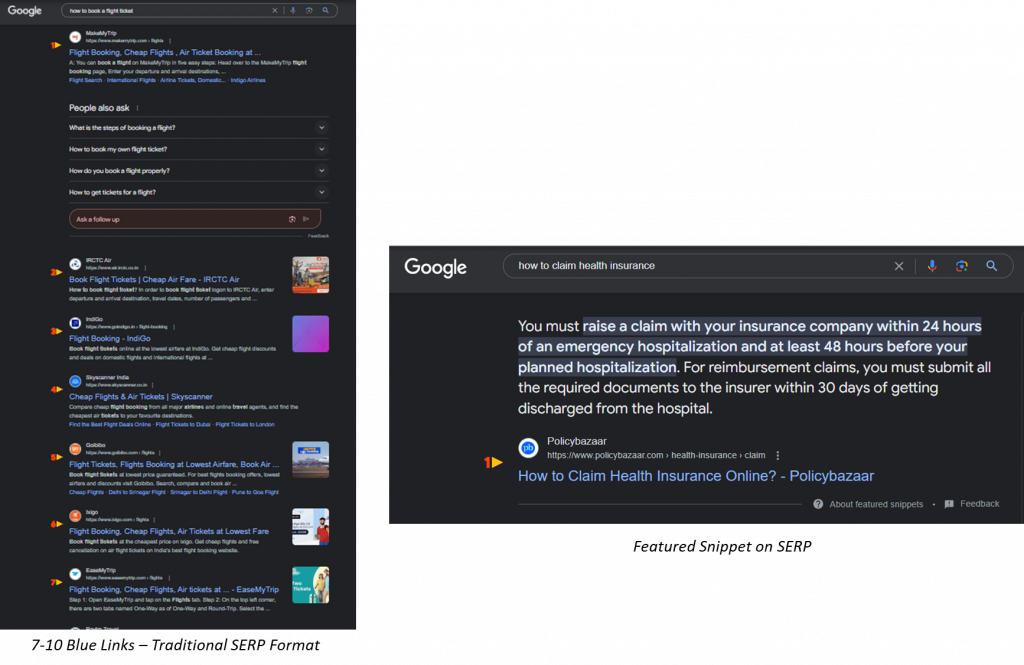Click Feedback below the People also ask box
Viewport: 1024px width, 665px height.
(x=319, y=236)
